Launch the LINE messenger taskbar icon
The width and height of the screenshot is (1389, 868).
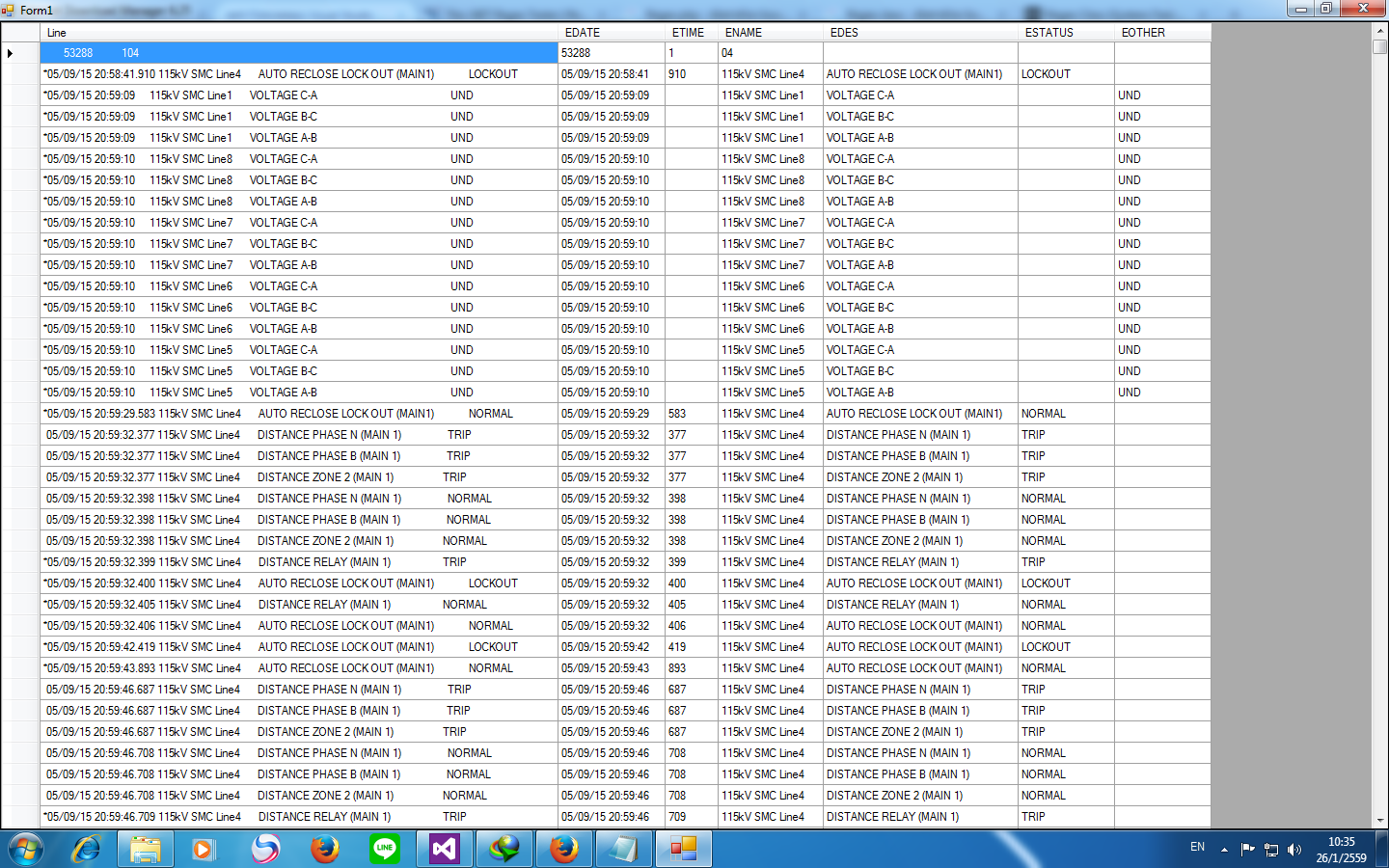(385, 850)
